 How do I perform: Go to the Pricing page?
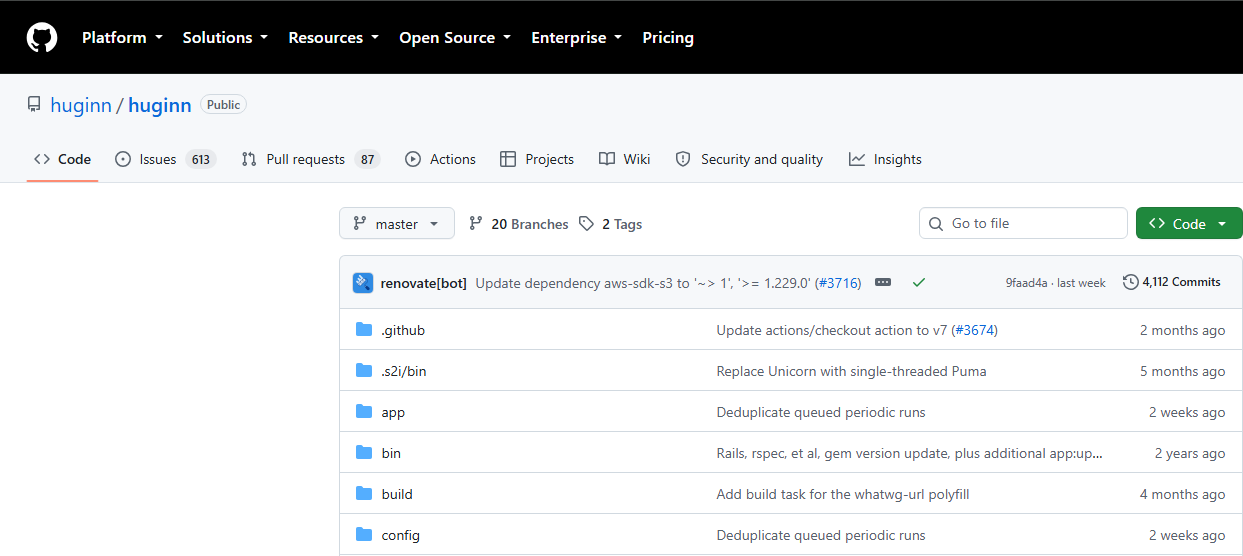point(668,38)
